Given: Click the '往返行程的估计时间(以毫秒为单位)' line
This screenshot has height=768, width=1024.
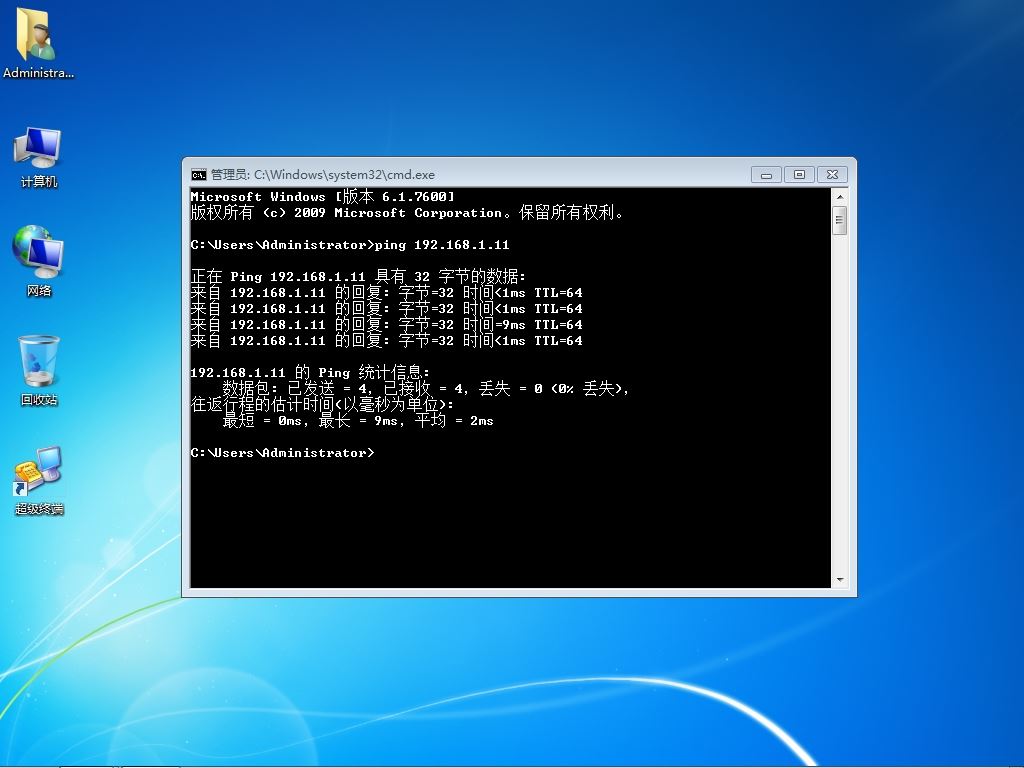Looking at the screenshot, I should pos(323,405).
